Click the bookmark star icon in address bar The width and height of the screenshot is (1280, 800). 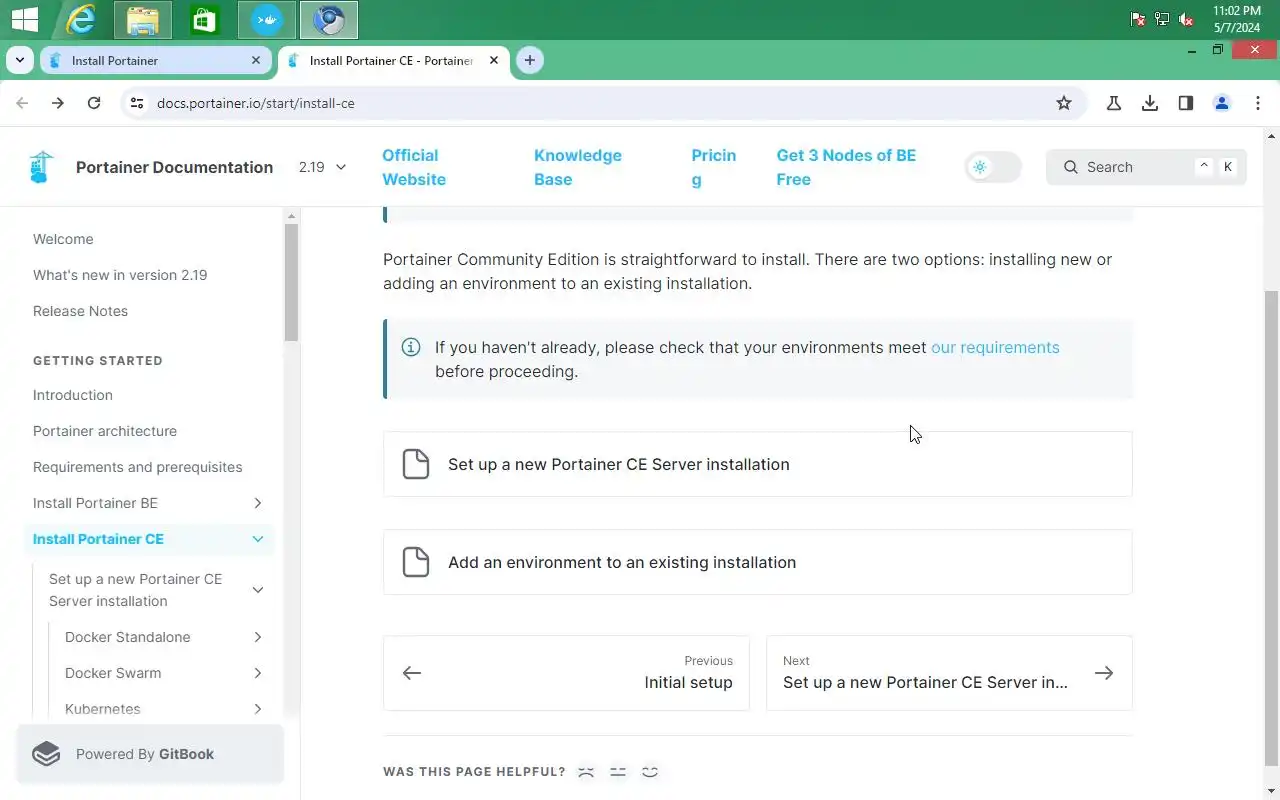pyautogui.click(x=1064, y=103)
